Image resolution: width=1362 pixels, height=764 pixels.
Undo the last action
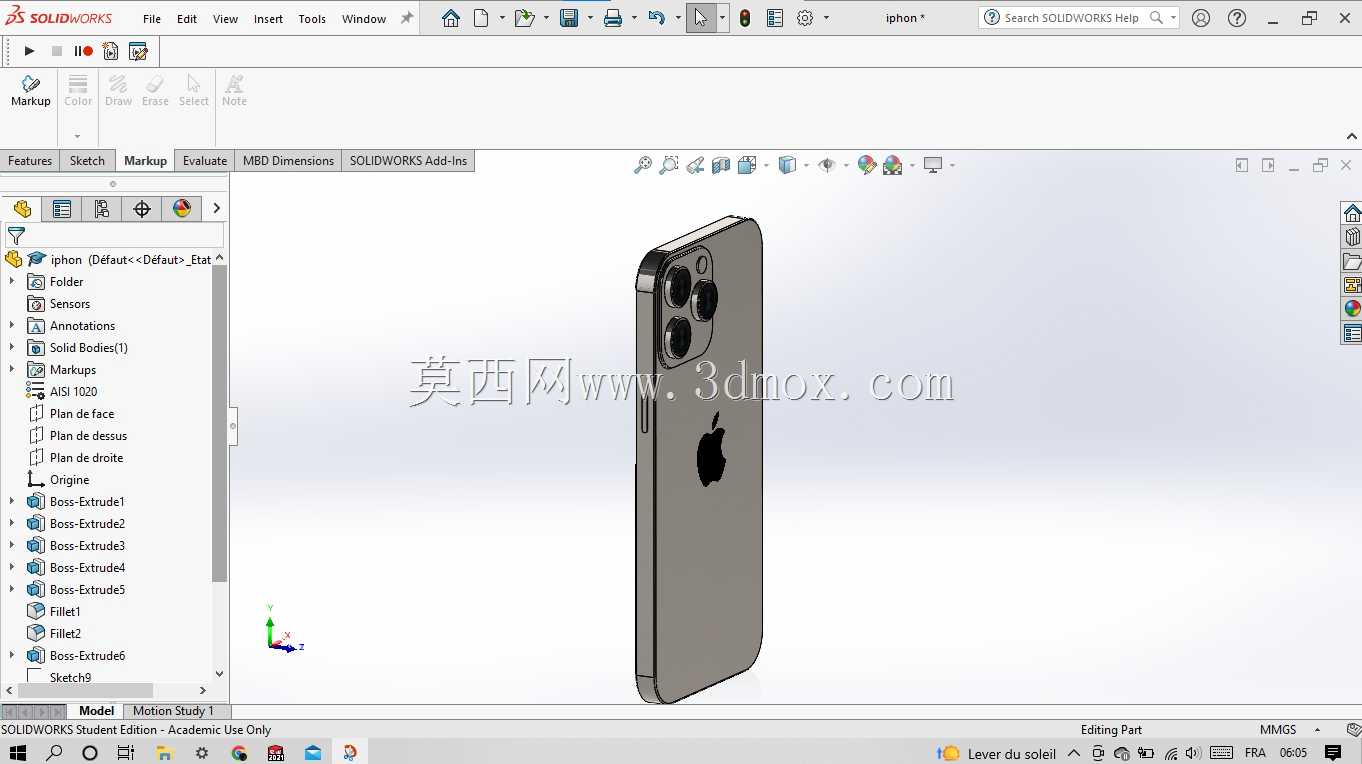(657, 18)
